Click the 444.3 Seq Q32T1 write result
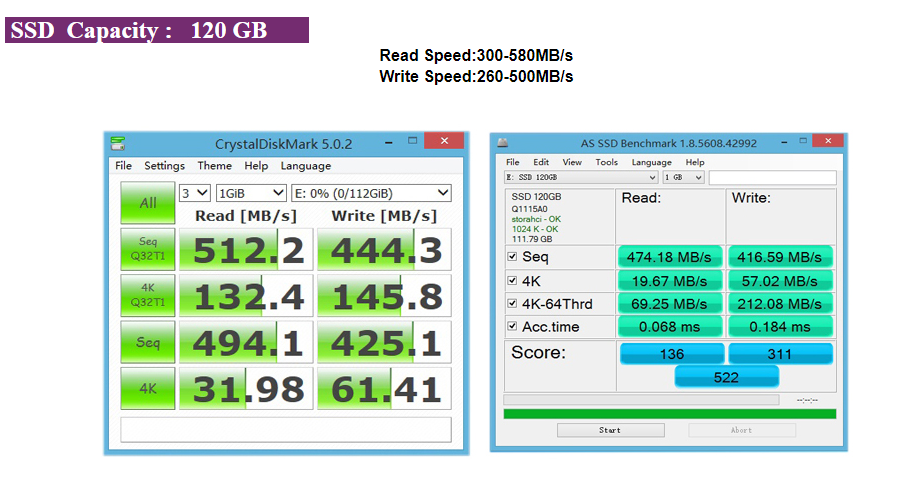This screenshot has height=481, width=904. pos(384,249)
